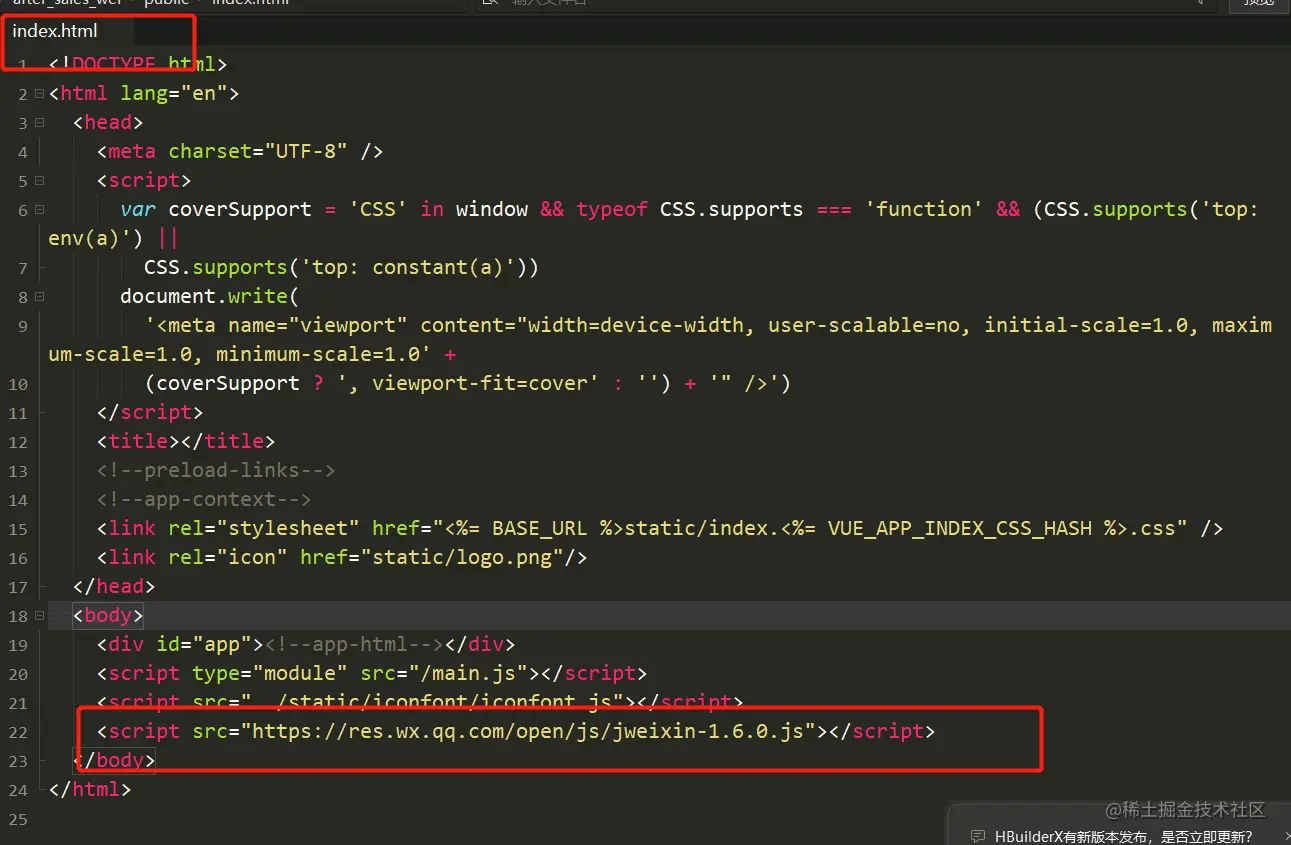
Task: Click the jweixin-1.6.0.js script URL
Action: pyautogui.click(x=529, y=732)
